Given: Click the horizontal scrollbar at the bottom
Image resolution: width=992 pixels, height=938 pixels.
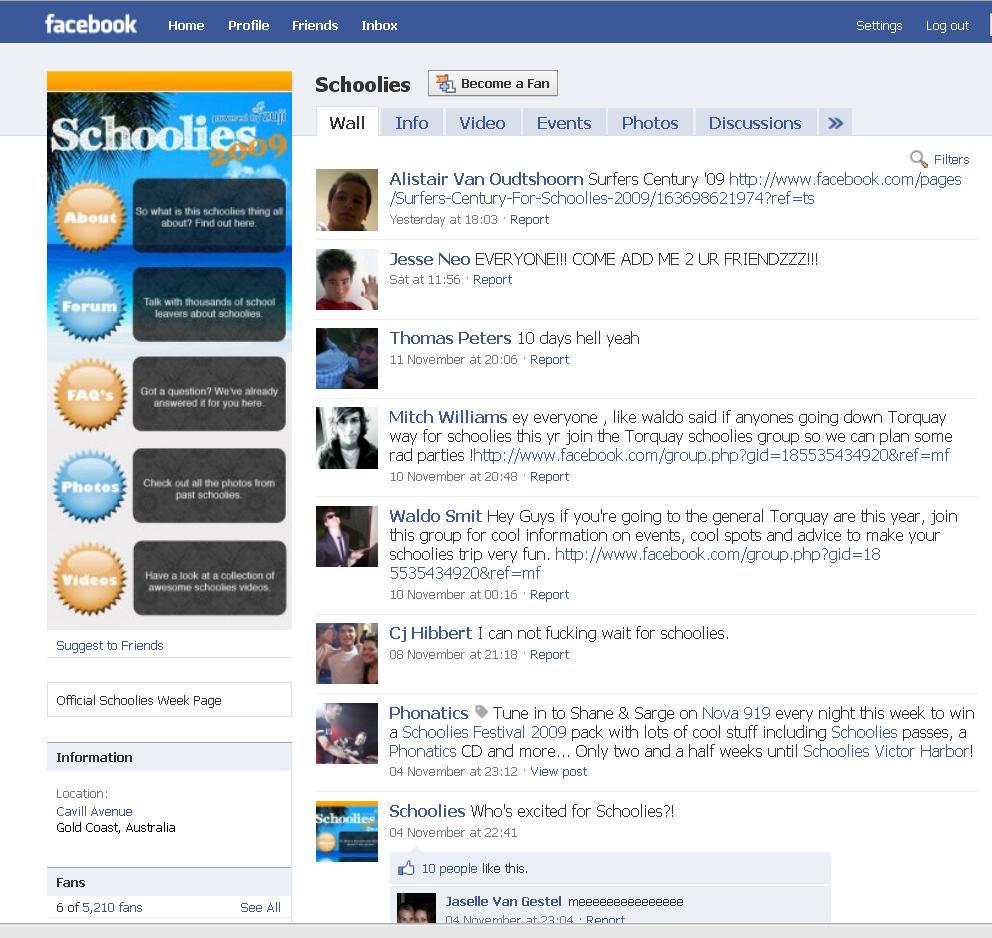Looking at the screenshot, I should click(x=496, y=931).
